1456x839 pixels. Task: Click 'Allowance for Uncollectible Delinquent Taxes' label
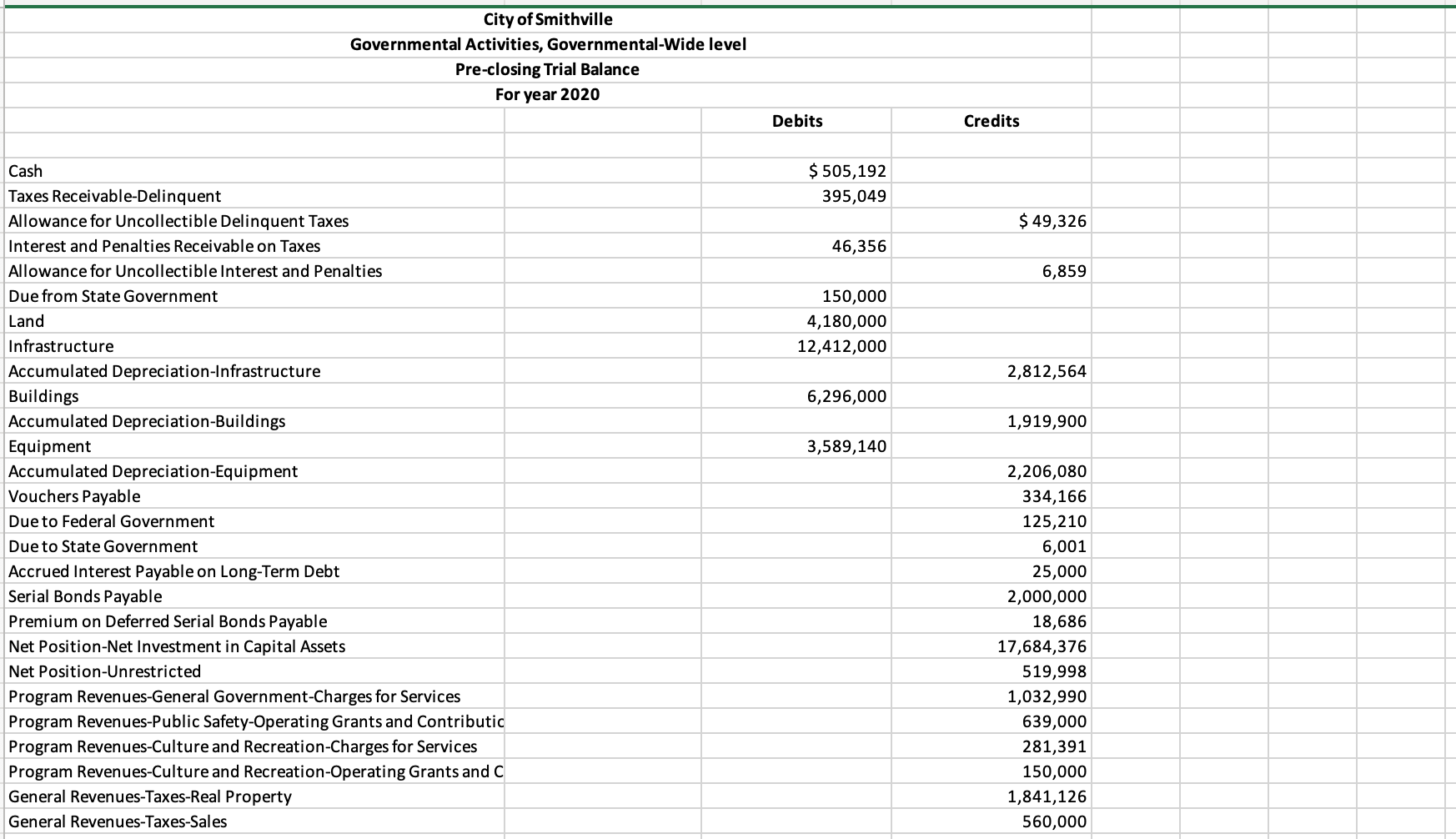coord(178,221)
